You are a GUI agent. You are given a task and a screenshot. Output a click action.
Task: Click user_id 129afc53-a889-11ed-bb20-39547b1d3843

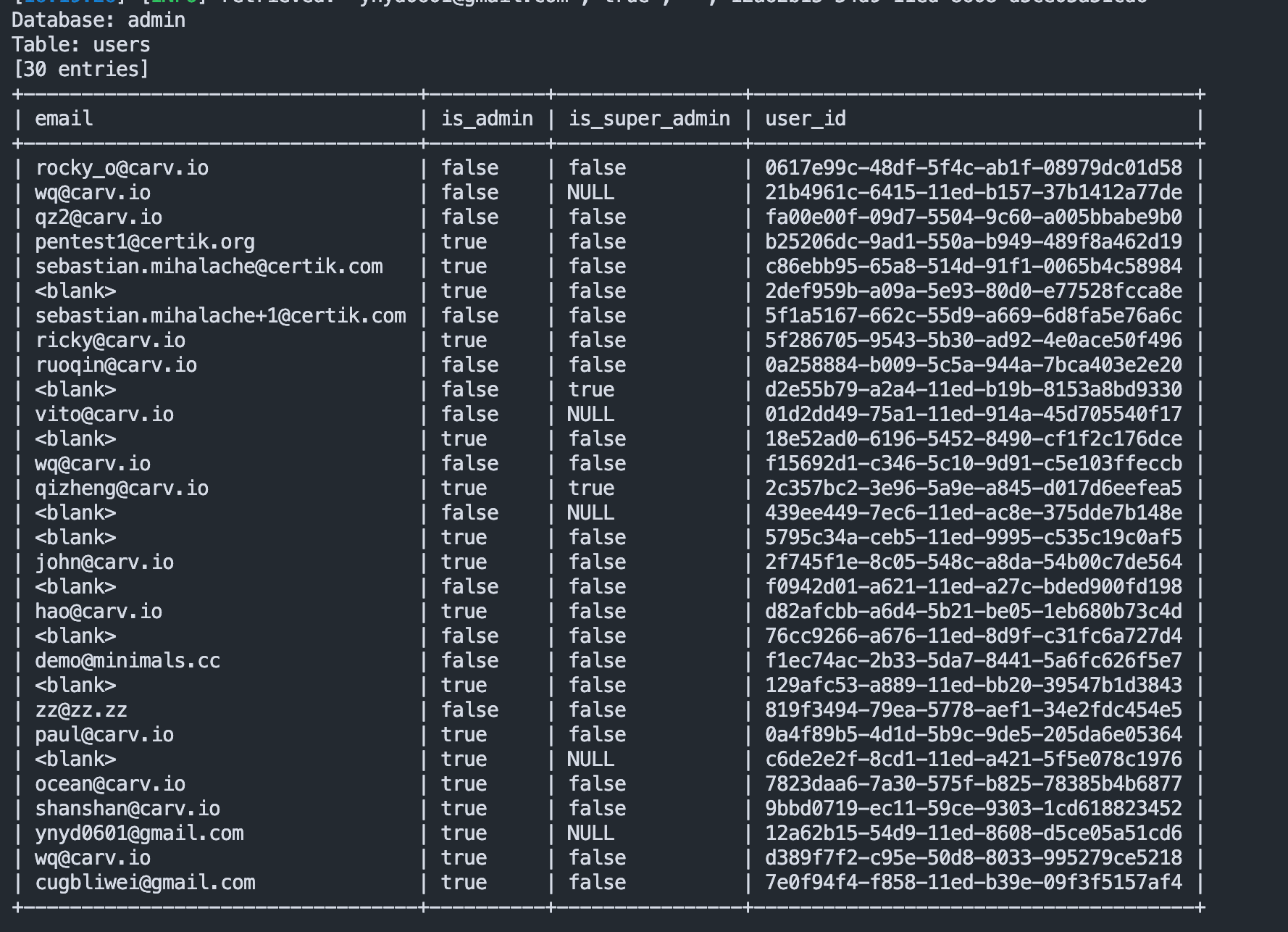[974, 686]
